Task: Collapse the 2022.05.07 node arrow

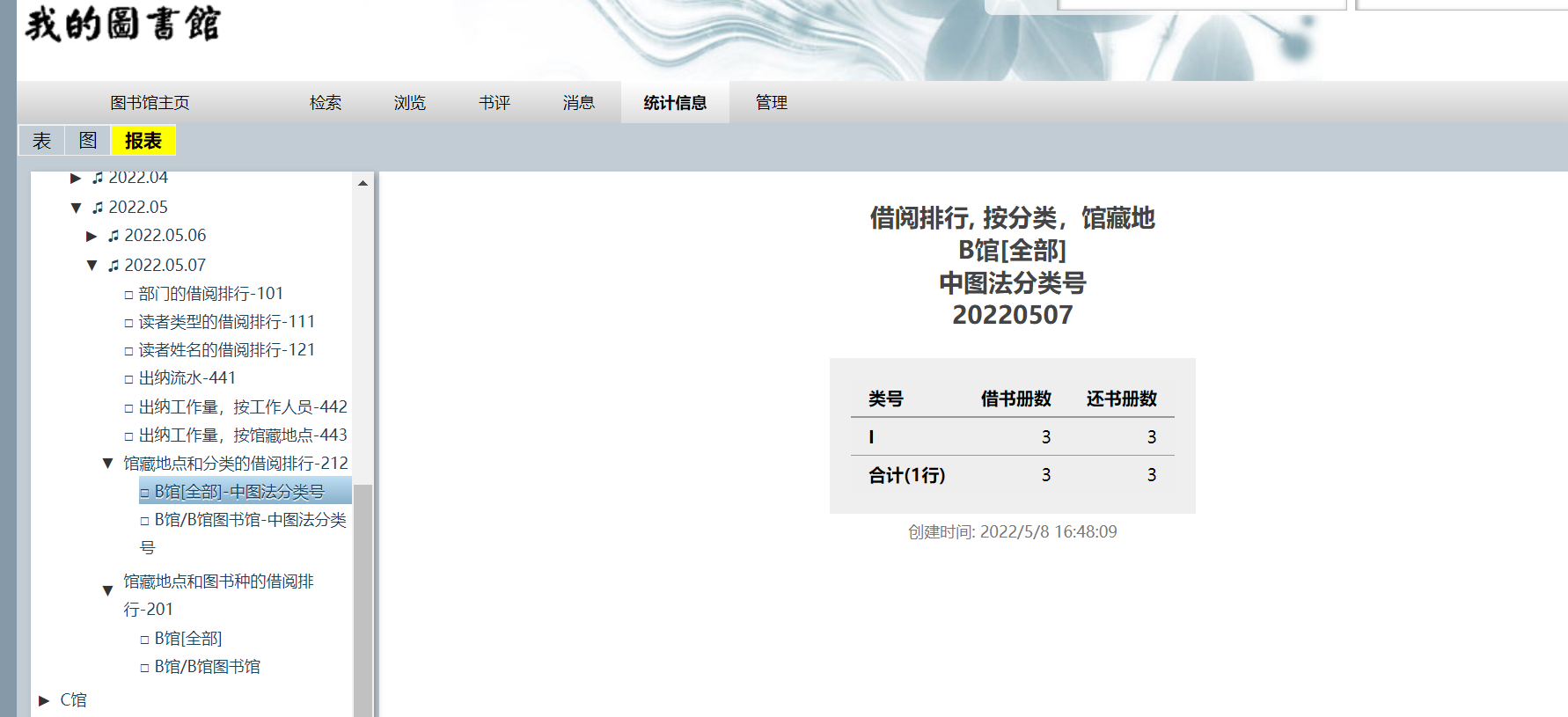Action: coord(92,266)
